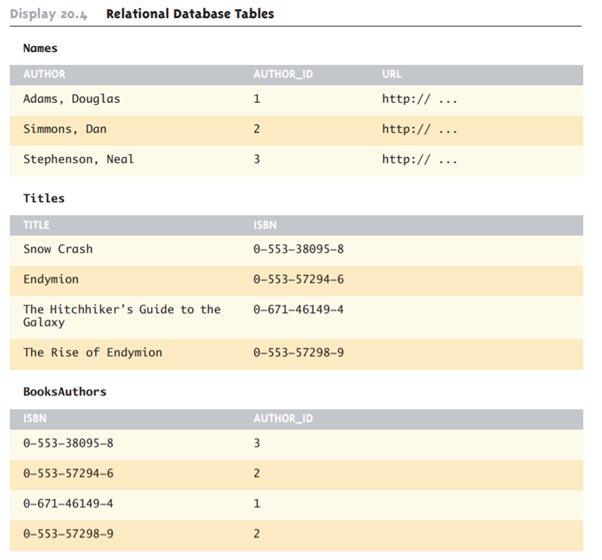This screenshot has width=602, height=560.
Task: Select ISBN 0-671-46149-4 in BooksAuthors table
Action: (x=68, y=504)
